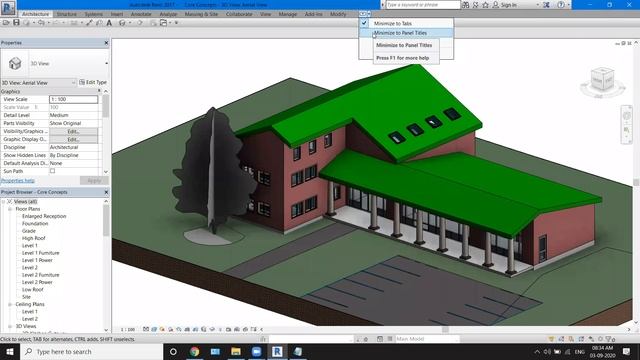Click the 3D View type cube icon
The height and width of the screenshot is (360, 640).
click(x=15, y=63)
